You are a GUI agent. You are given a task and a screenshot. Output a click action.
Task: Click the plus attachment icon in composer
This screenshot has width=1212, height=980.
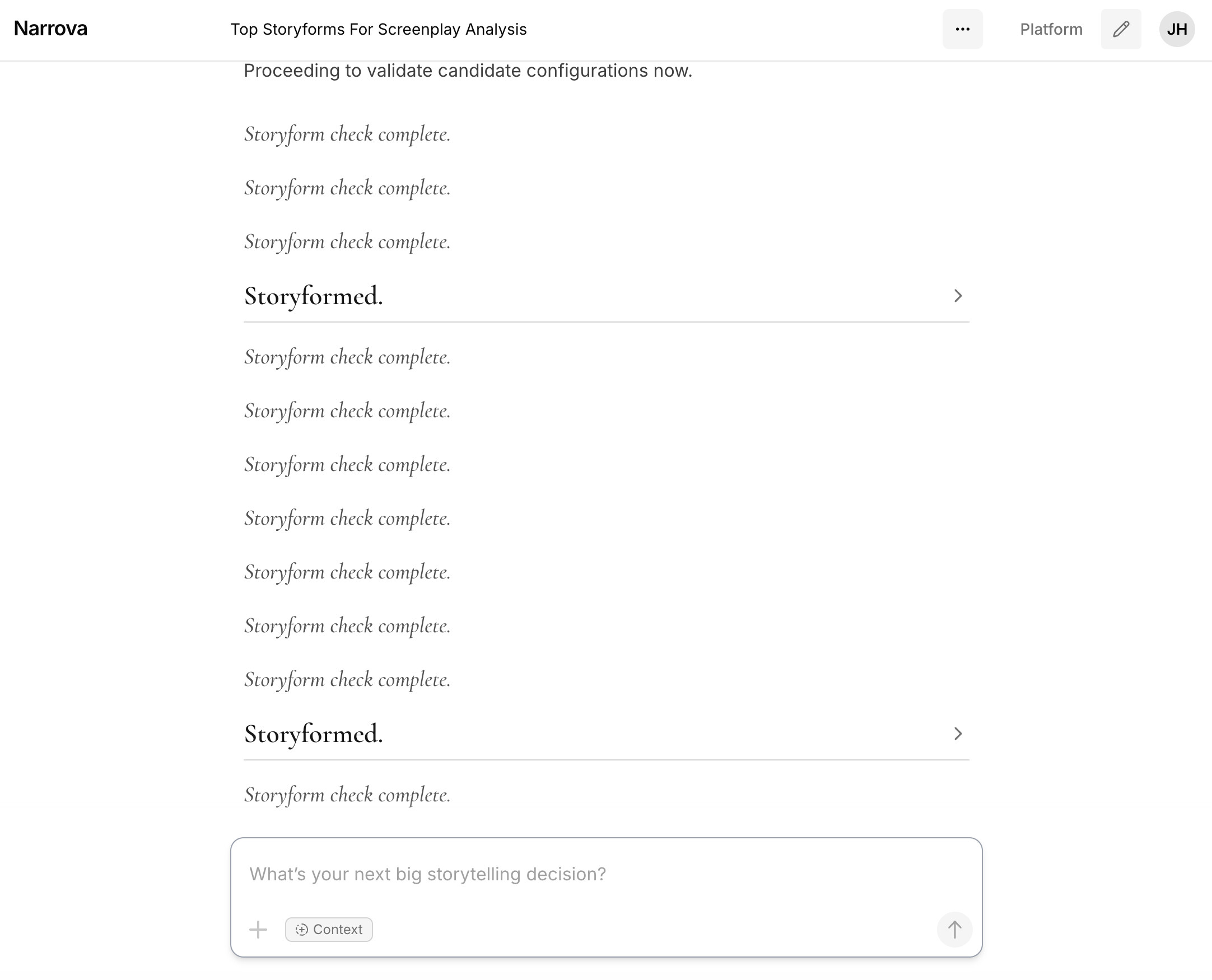click(x=258, y=929)
